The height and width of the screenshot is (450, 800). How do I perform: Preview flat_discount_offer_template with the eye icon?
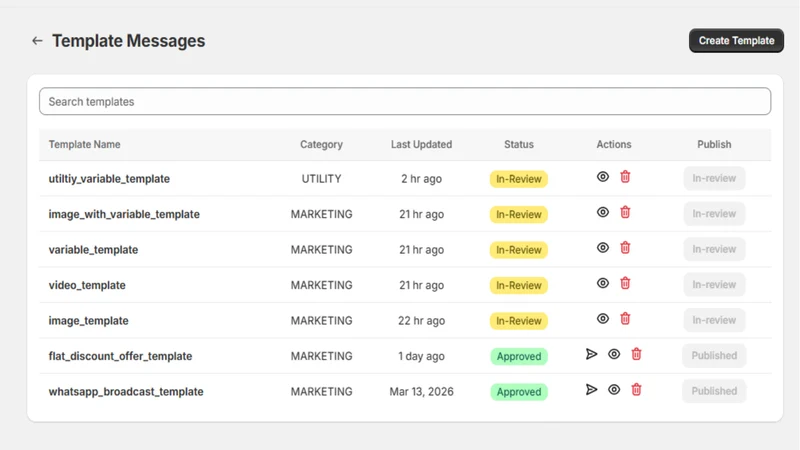coord(614,354)
